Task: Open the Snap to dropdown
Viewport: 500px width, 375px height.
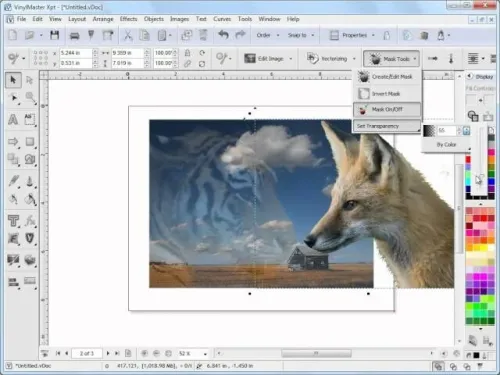Action: [x=301, y=35]
